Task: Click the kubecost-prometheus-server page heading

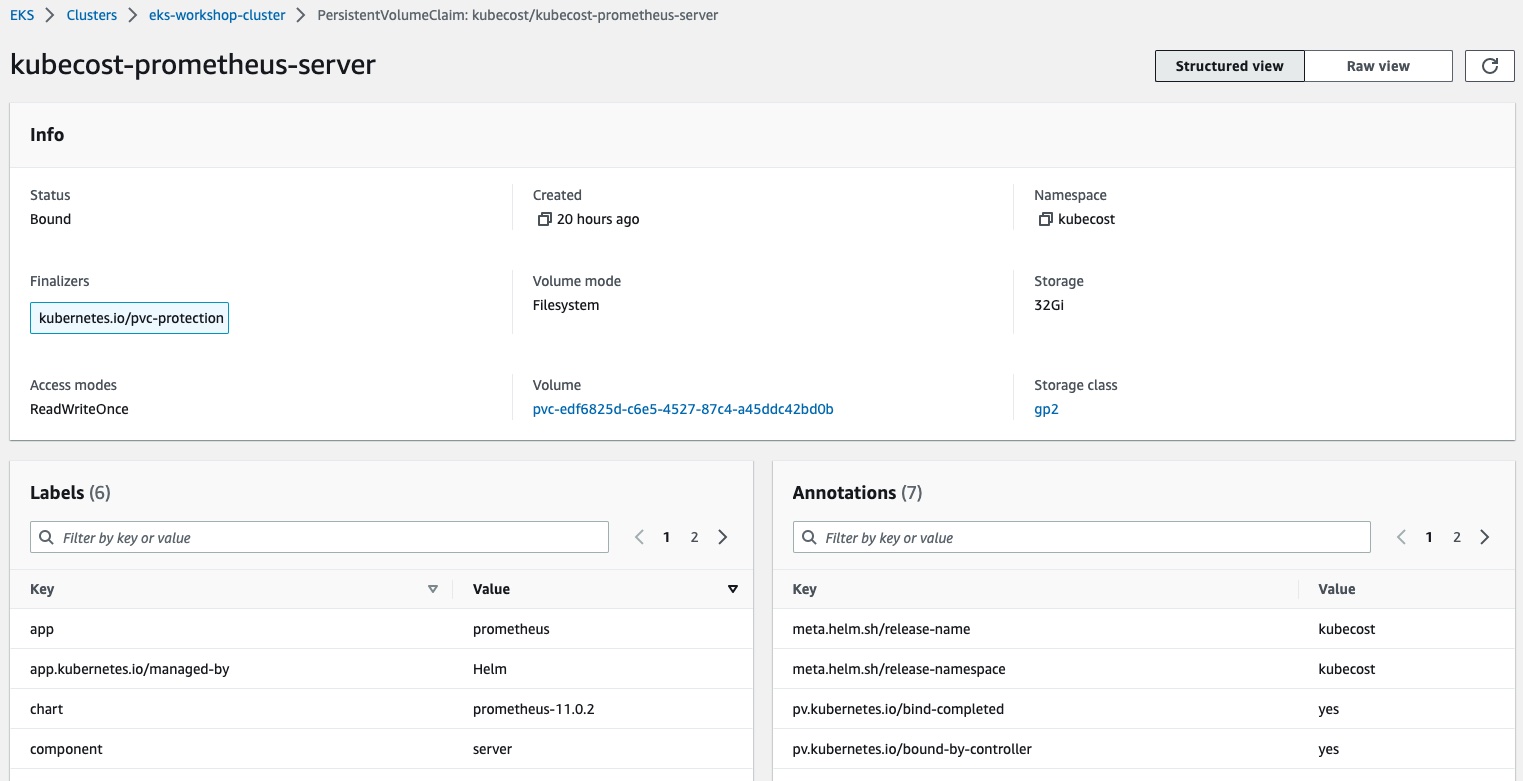Action: (x=193, y=65)
